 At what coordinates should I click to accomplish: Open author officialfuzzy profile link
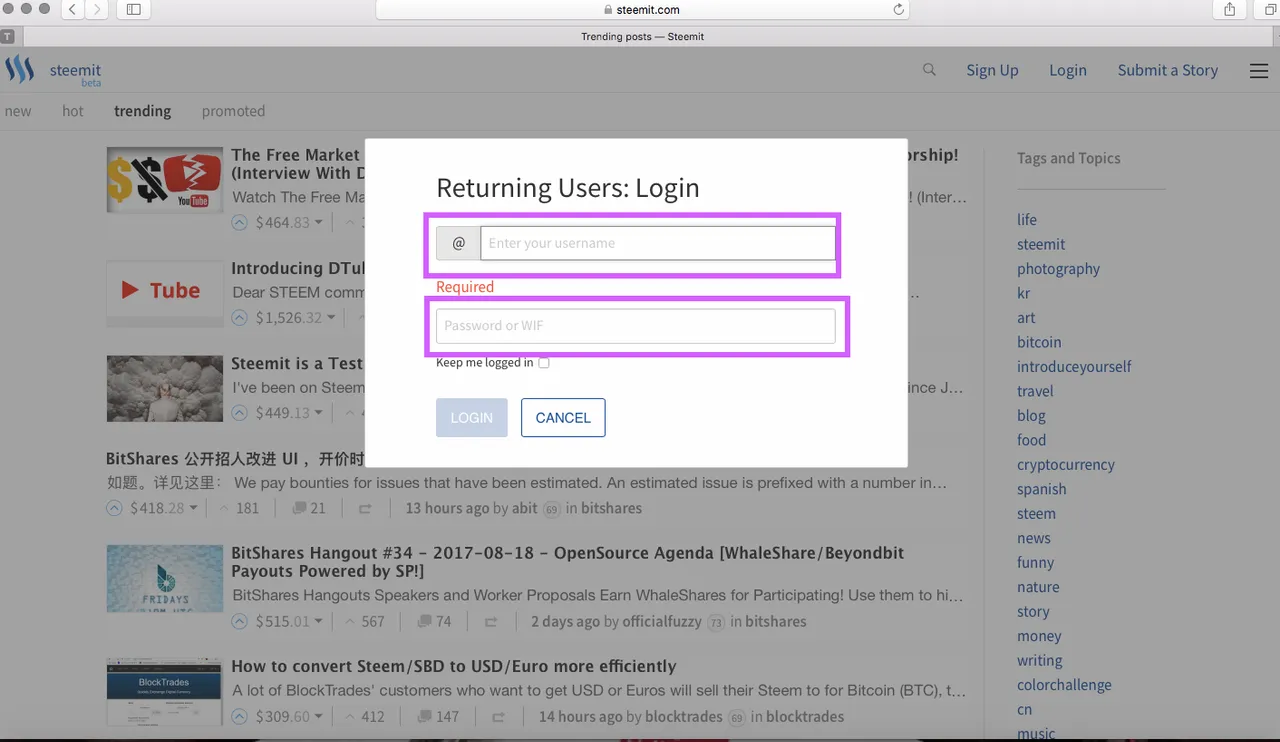coord(664,621)
